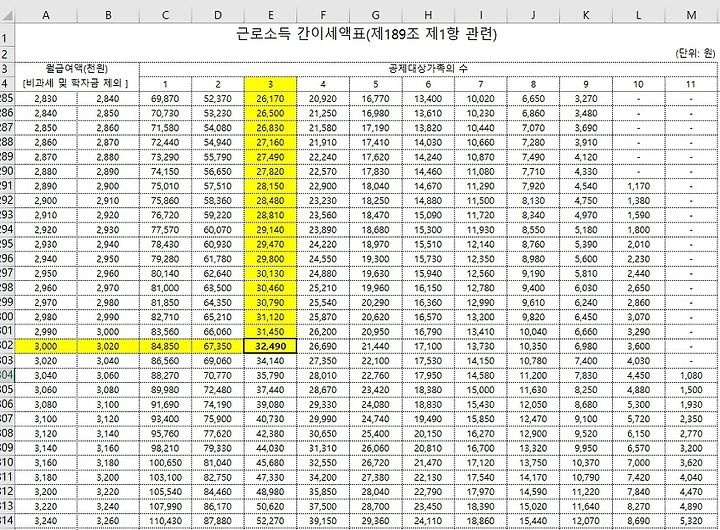Click cell 5,320 in column M
720x530 pixels.
(x=691, y=521)
